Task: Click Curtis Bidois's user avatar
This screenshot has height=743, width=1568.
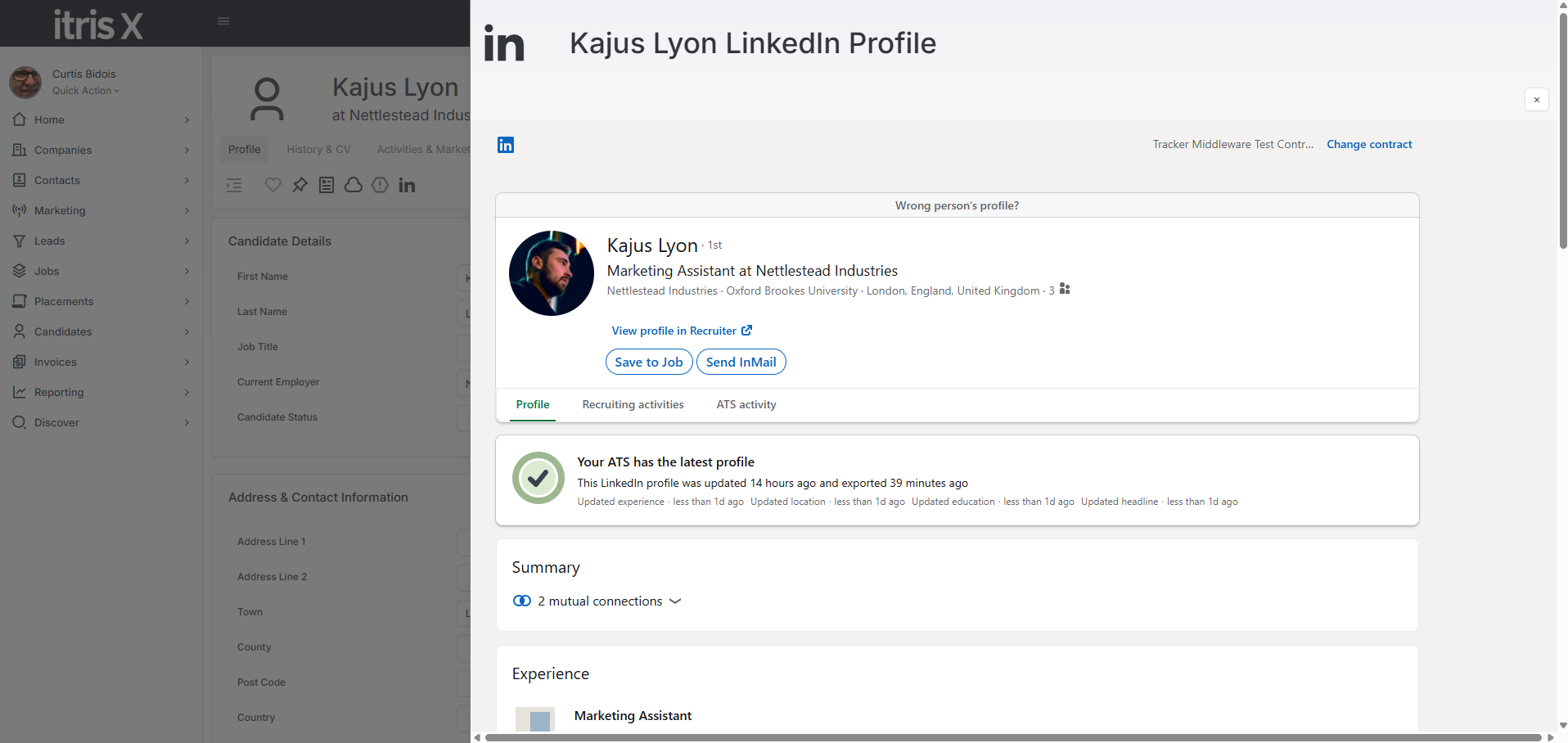Action: (x=25, y=83)
